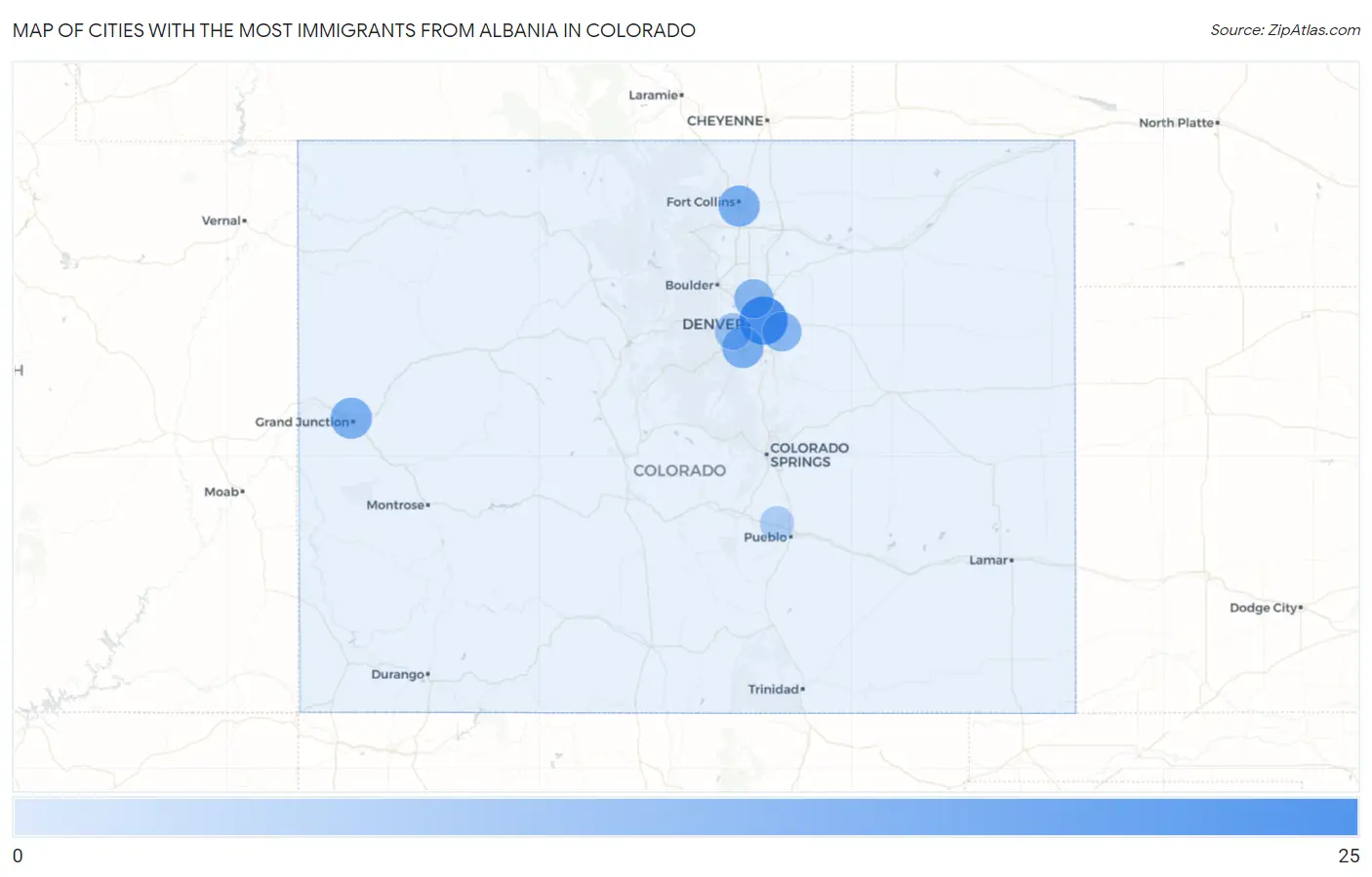Click the map title heading
Screen dimensions: 1372x877
(354, 30)
